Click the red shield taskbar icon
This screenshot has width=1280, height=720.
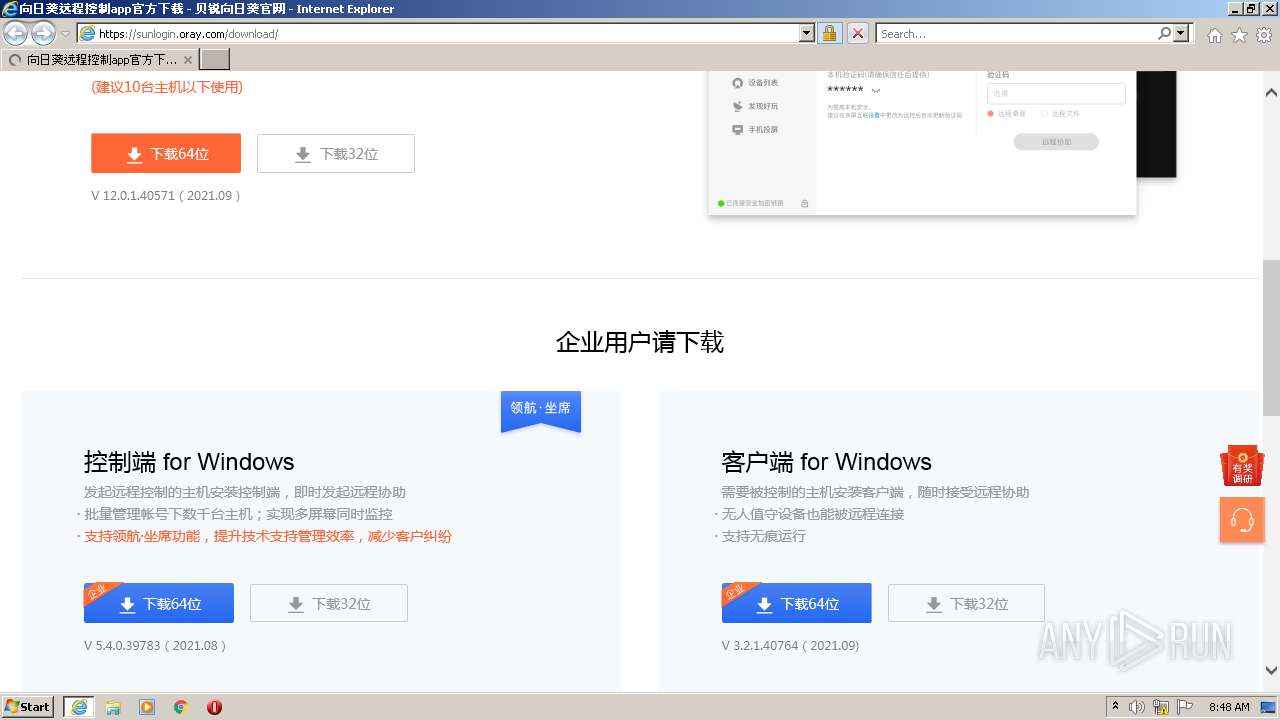tap(214, 707)
